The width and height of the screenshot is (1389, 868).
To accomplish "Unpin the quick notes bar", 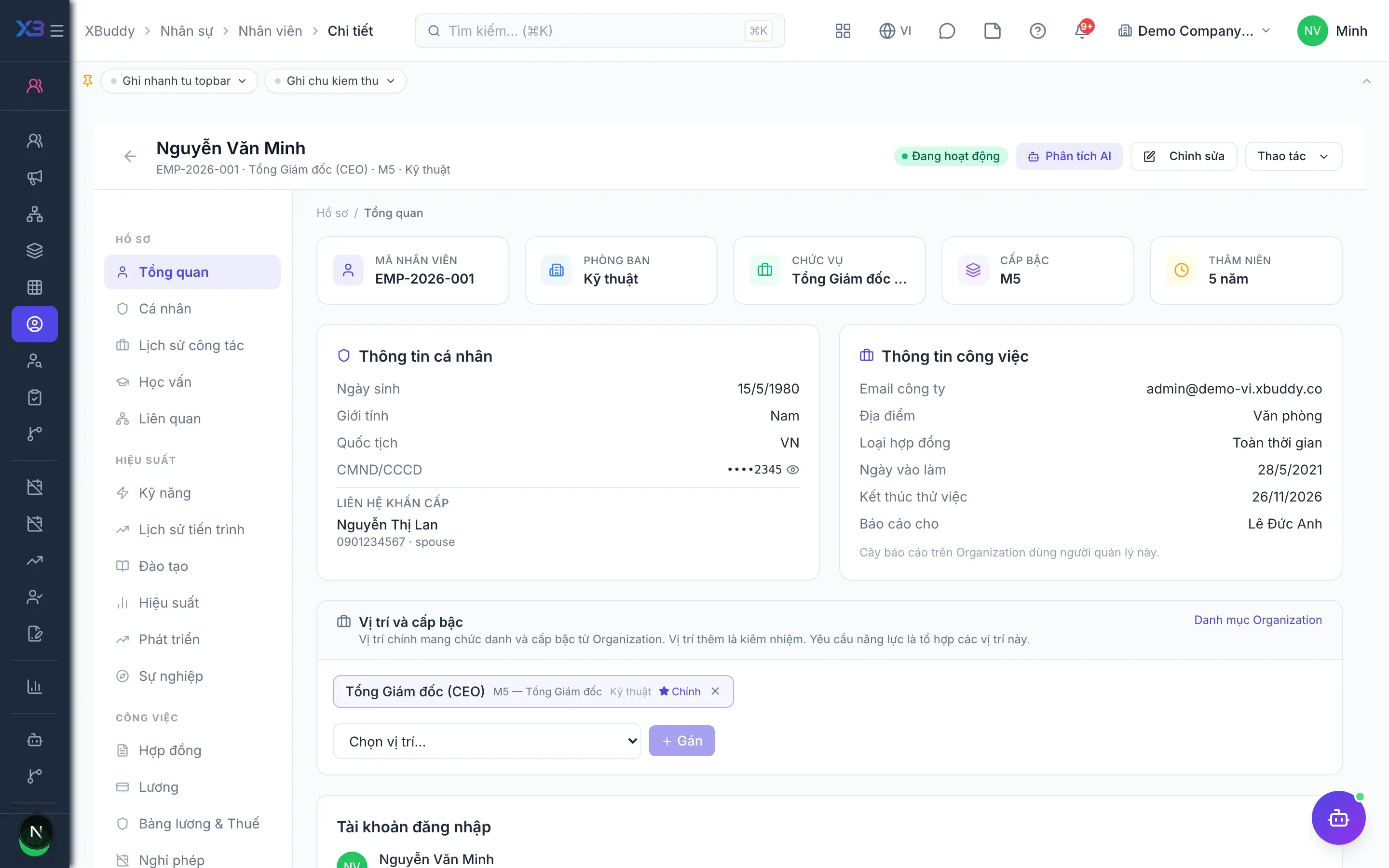I will point(87,81).
